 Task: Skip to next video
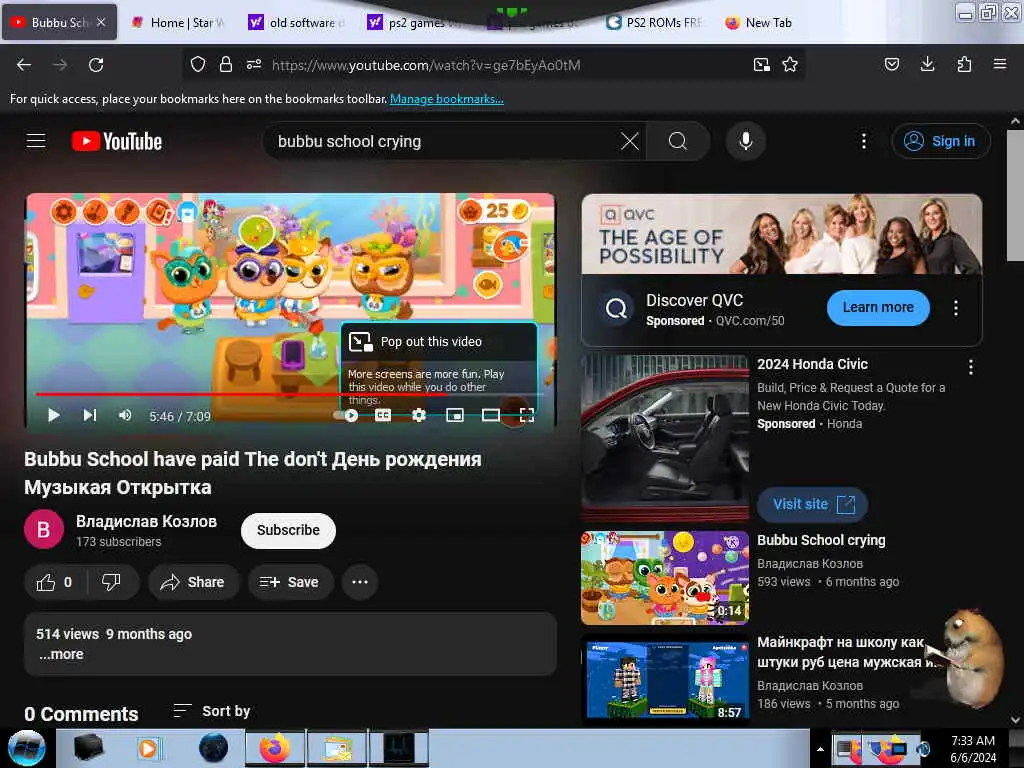(89, 415)
